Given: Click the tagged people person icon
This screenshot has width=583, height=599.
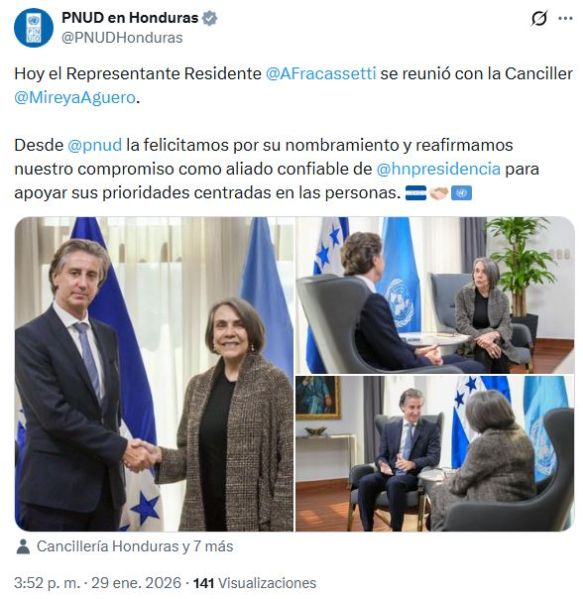Looking at the screenshot, I should (x=23, y=547).
